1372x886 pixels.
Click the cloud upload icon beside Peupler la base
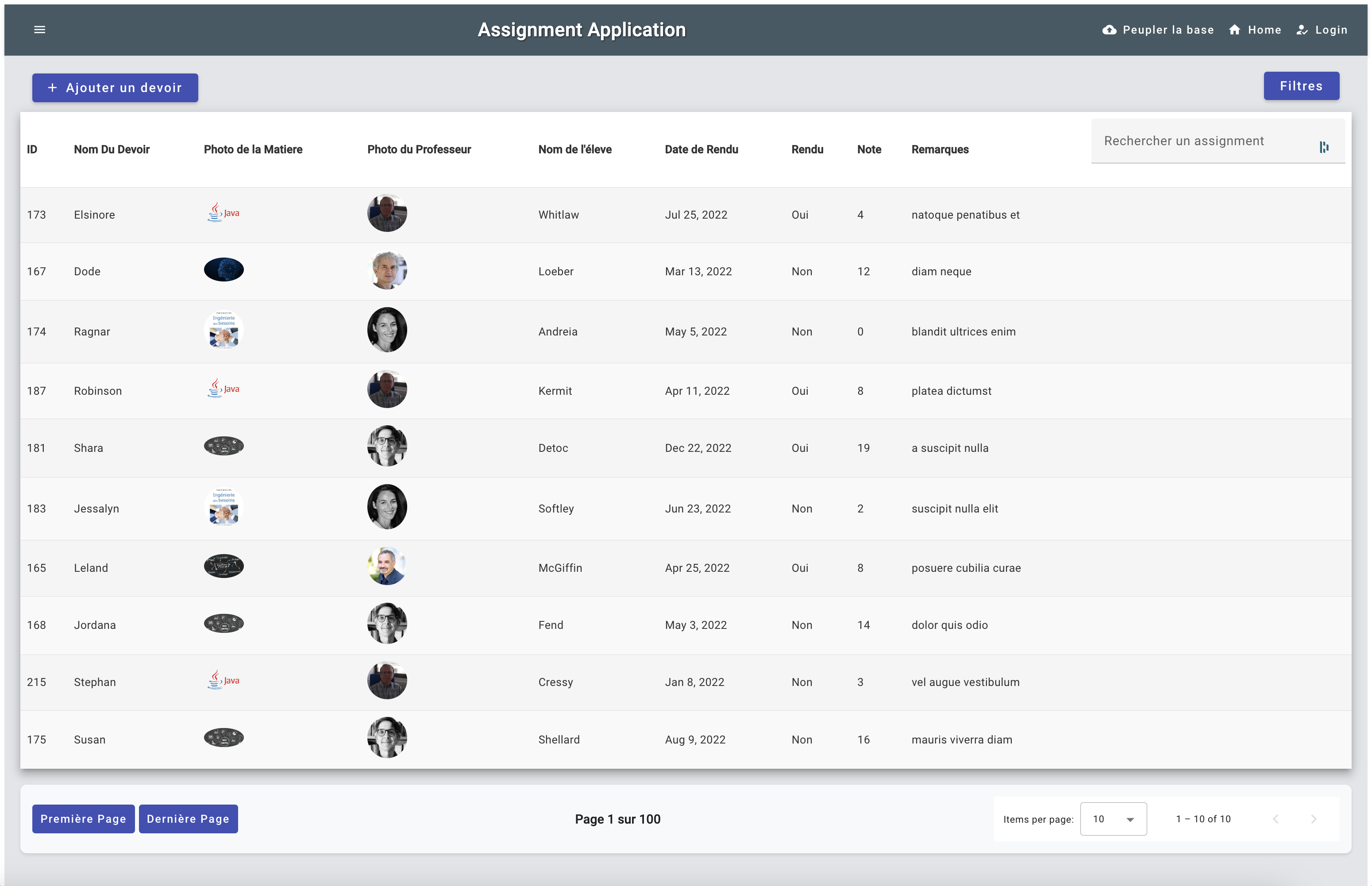point(1109,29)
